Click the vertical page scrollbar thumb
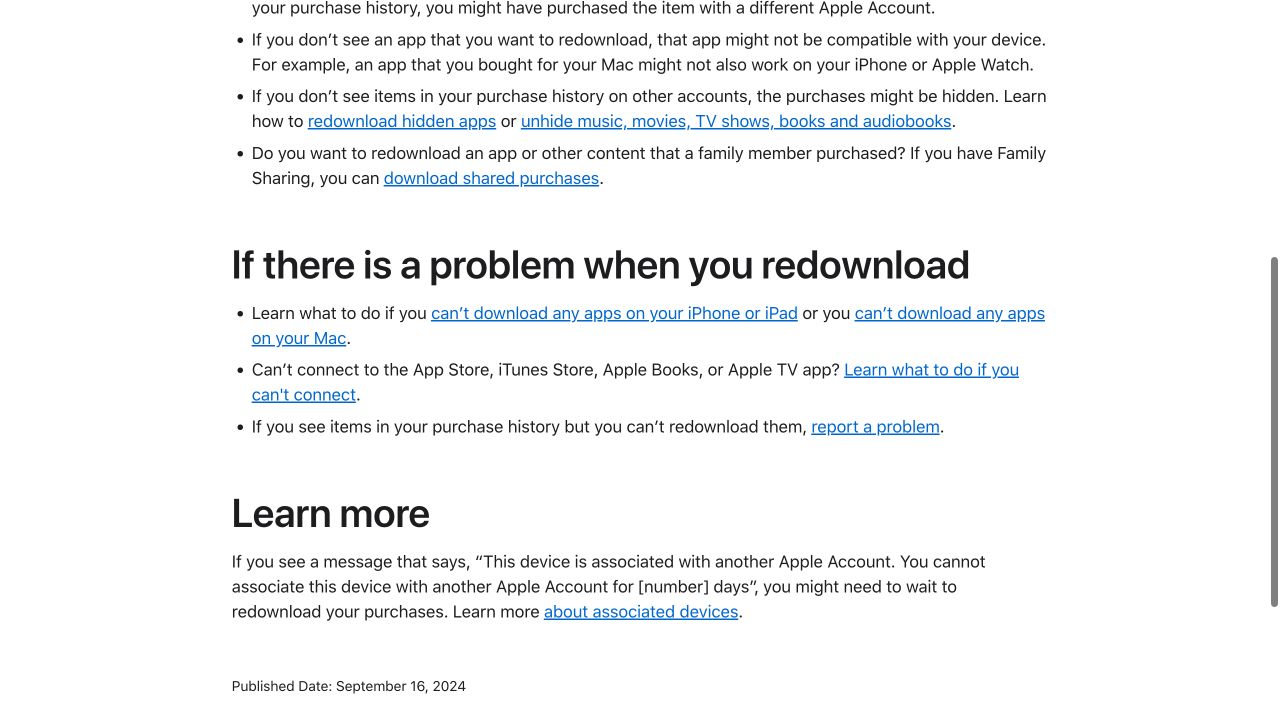This screenshot has width=1280, height=720. point(1274,432)
